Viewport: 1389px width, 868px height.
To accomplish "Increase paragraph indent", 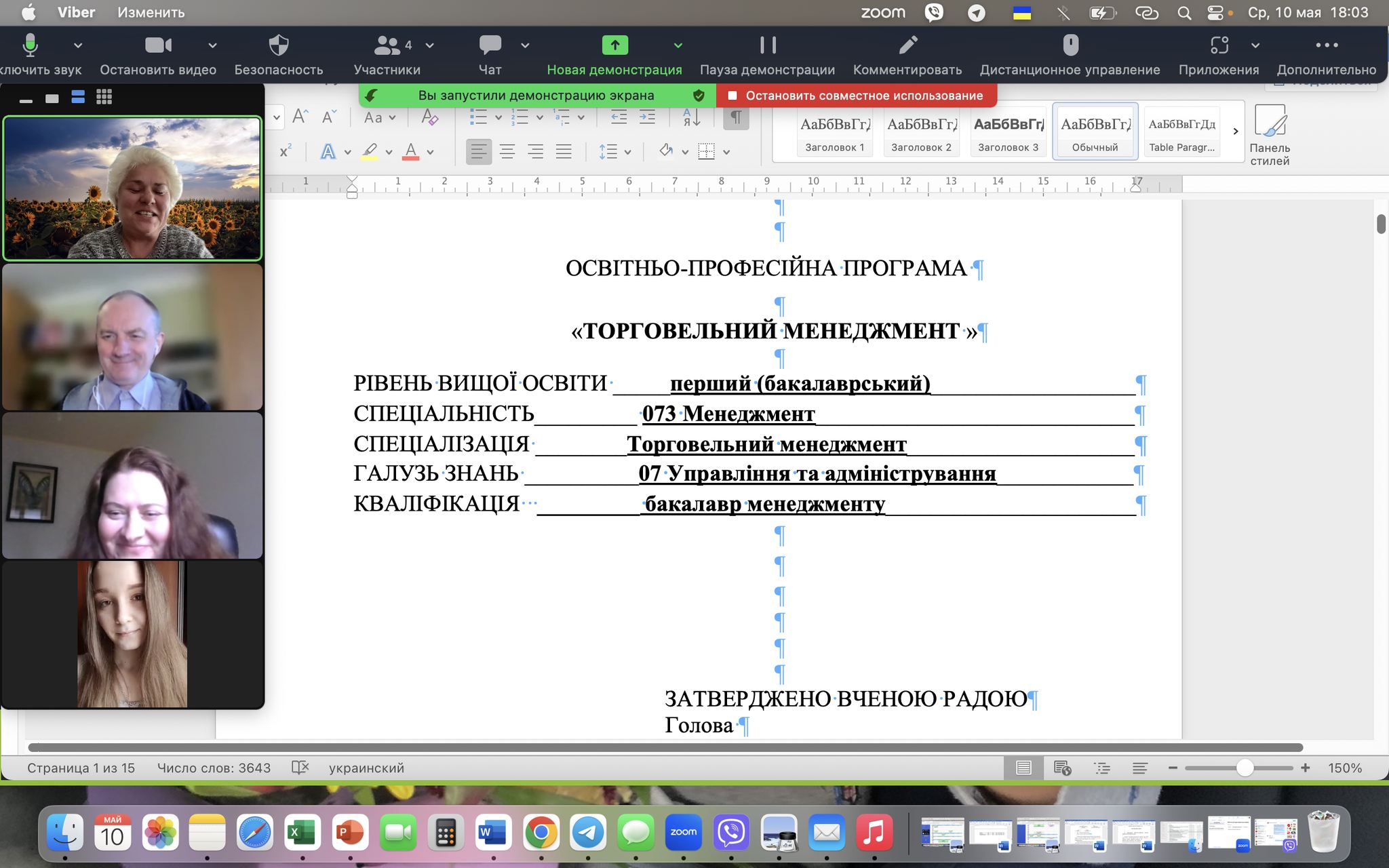I will tap(647, 117).
